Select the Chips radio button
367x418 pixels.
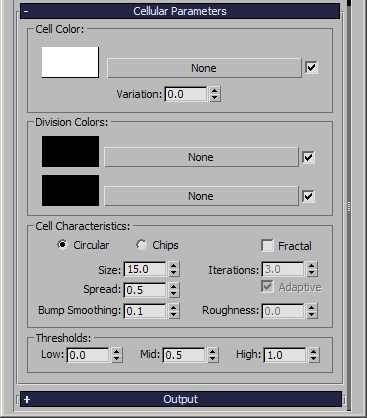tap(141, 245)
